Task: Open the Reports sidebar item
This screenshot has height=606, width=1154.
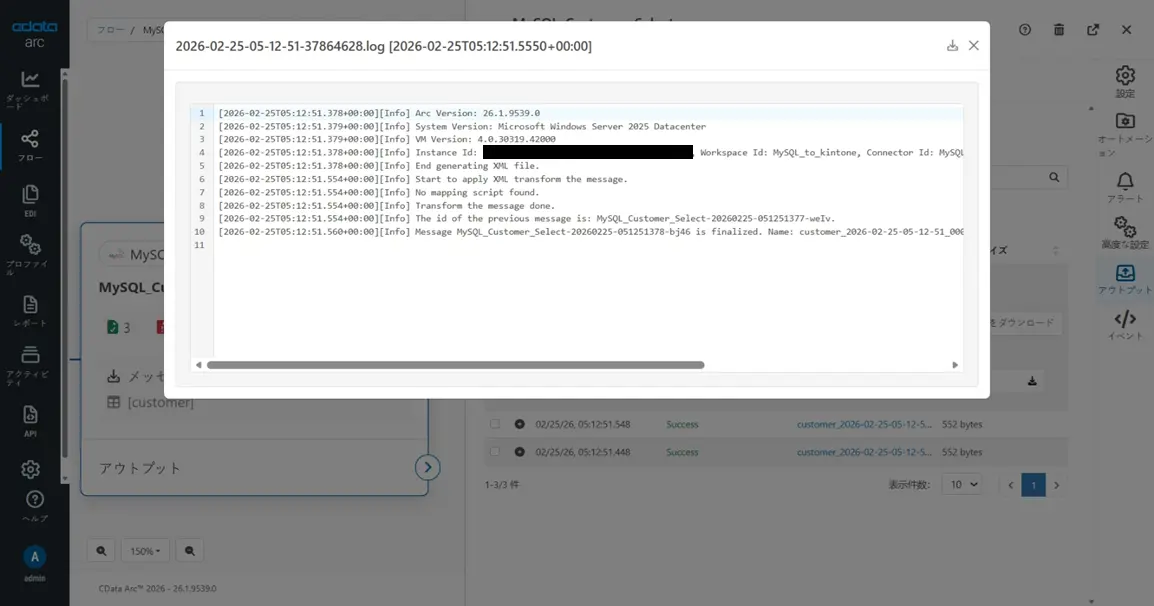Action: click(30, 311)
